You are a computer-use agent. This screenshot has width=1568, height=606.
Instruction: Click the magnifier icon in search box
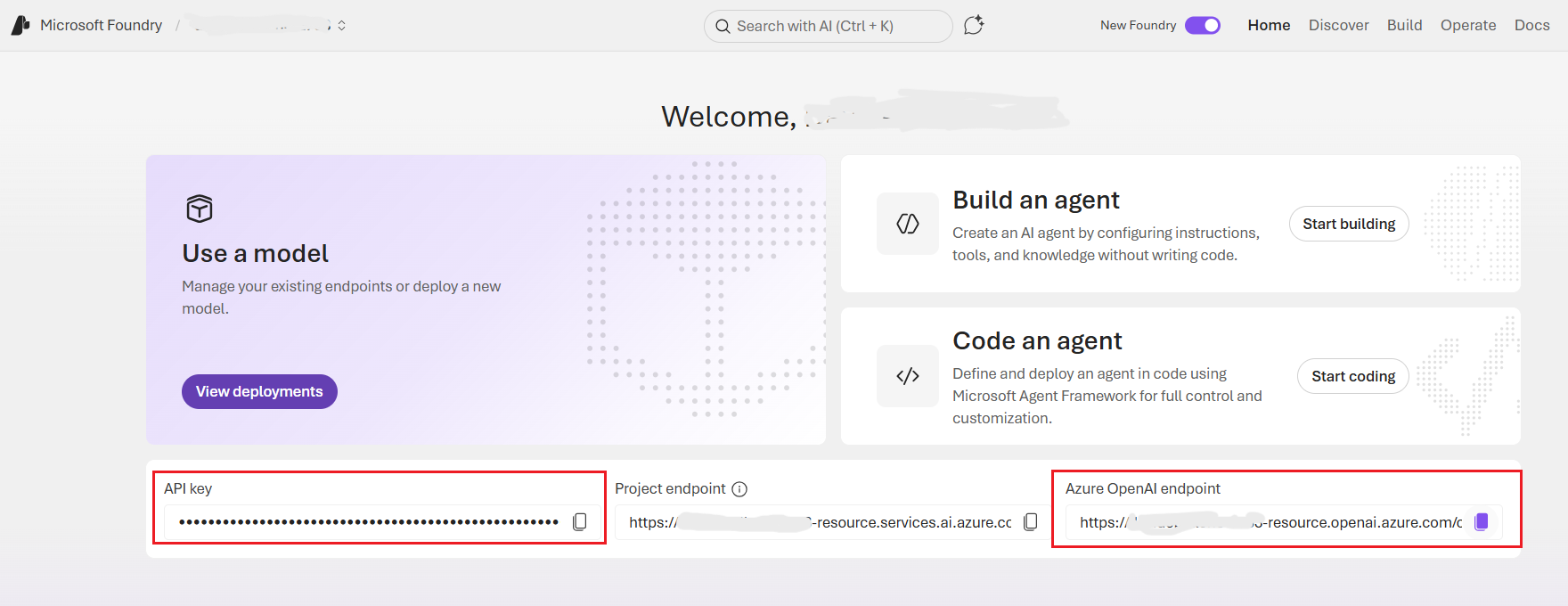click(x=723, y=26)
